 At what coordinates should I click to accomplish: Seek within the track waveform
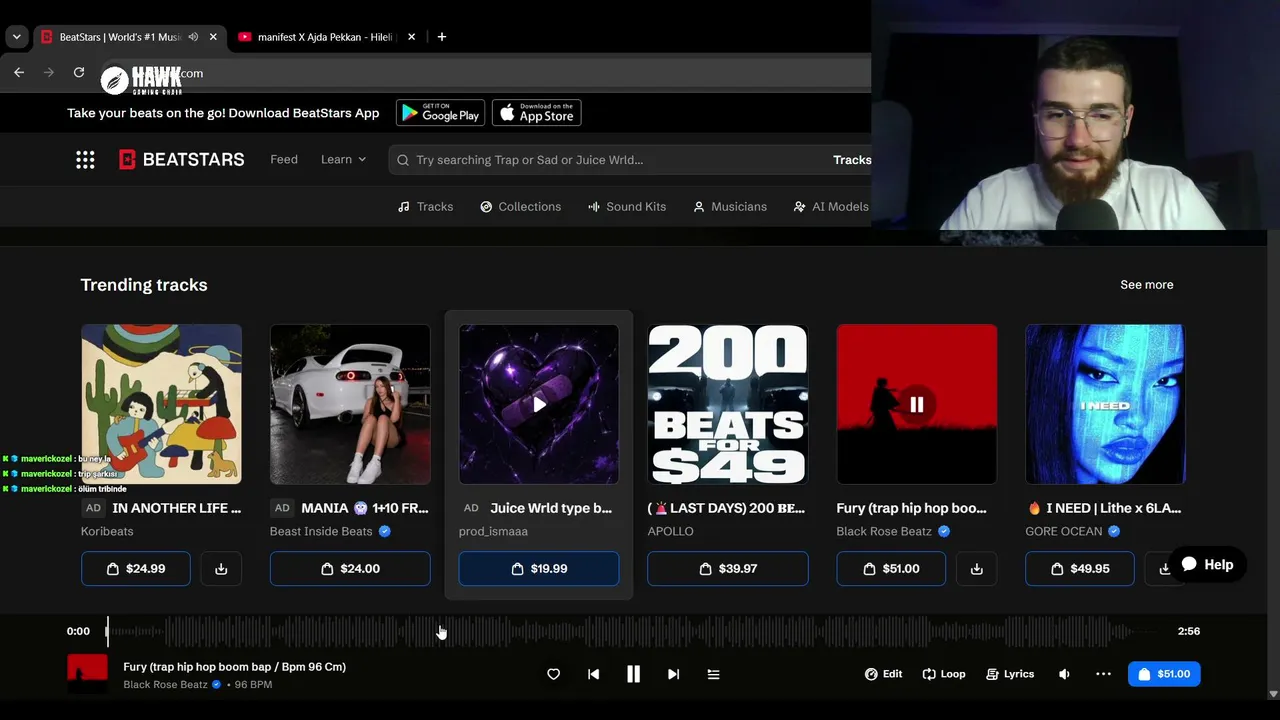pyautogui.click(x=633, y=631)
